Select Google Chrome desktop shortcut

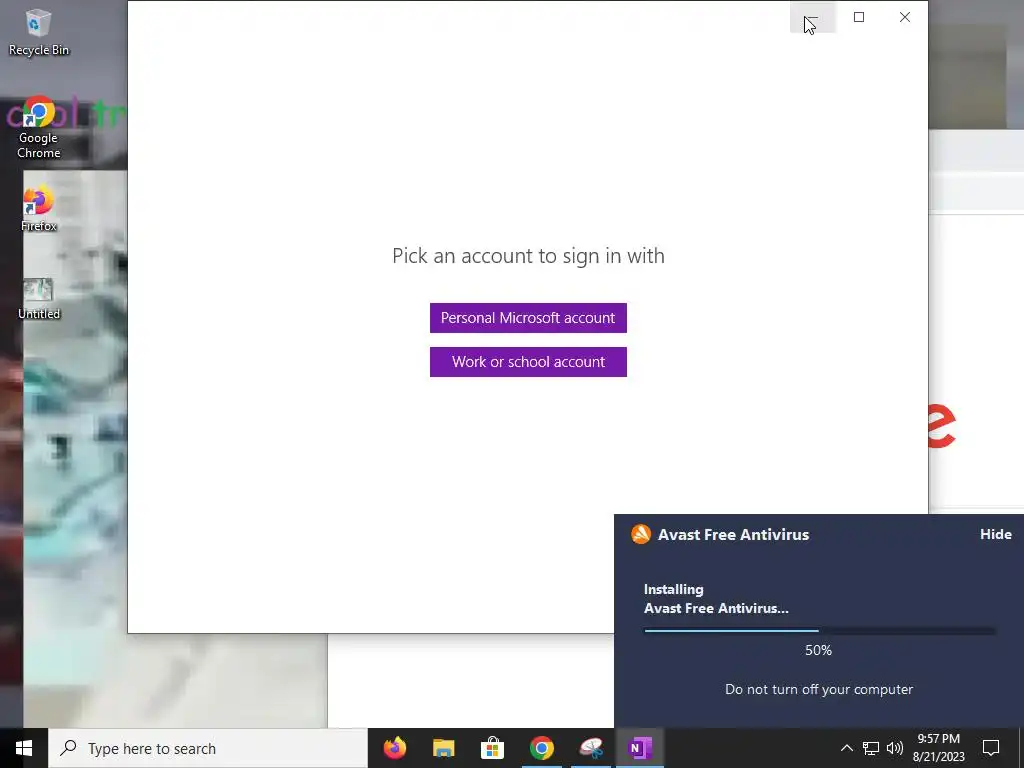[38, 128]
